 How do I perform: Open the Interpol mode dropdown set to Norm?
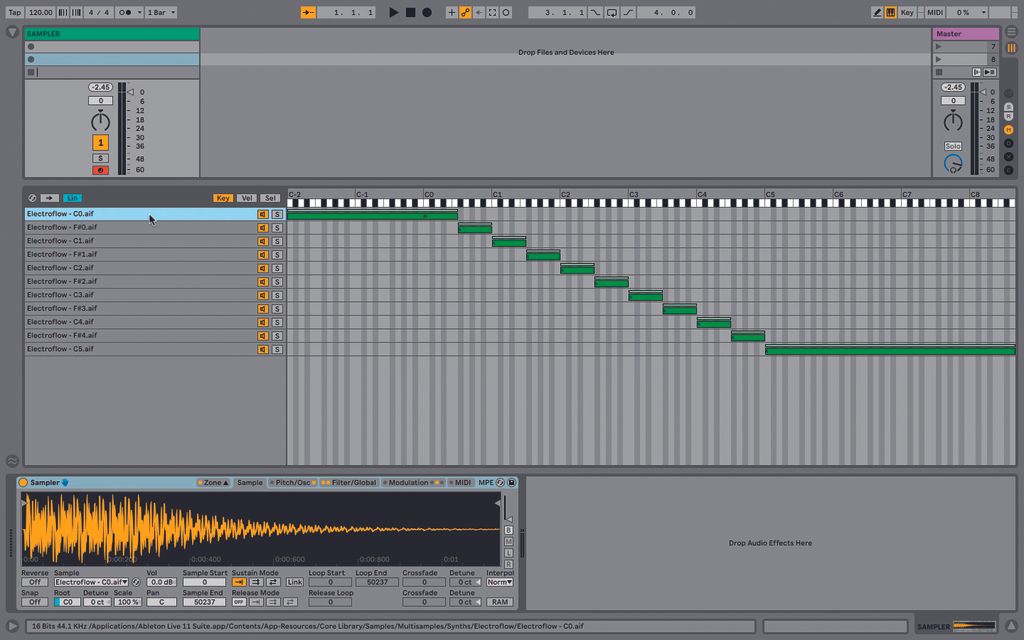tap(499, 581)
